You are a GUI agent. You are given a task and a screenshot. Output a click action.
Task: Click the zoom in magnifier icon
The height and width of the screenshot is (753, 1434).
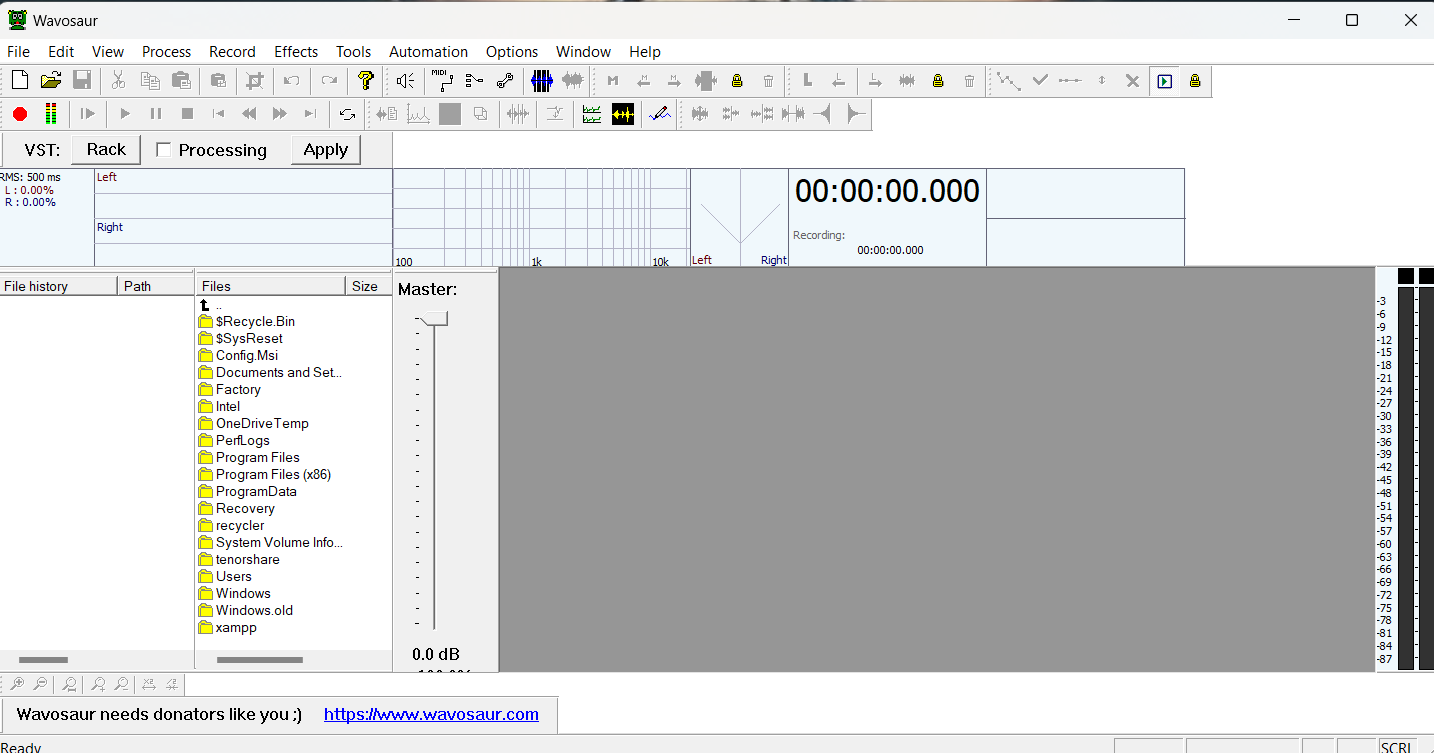pyautogui.click(x=17, y=684)
